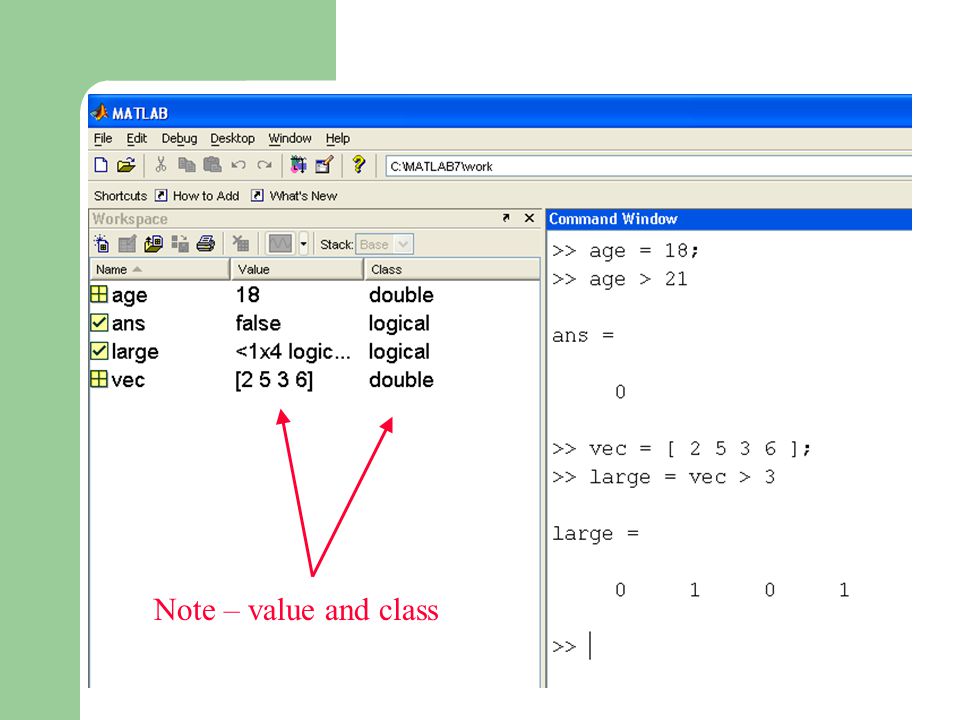Screen dimensions: 960x720
Task: Click the Cut scissors icon
Action: click(x=160, y=165)
